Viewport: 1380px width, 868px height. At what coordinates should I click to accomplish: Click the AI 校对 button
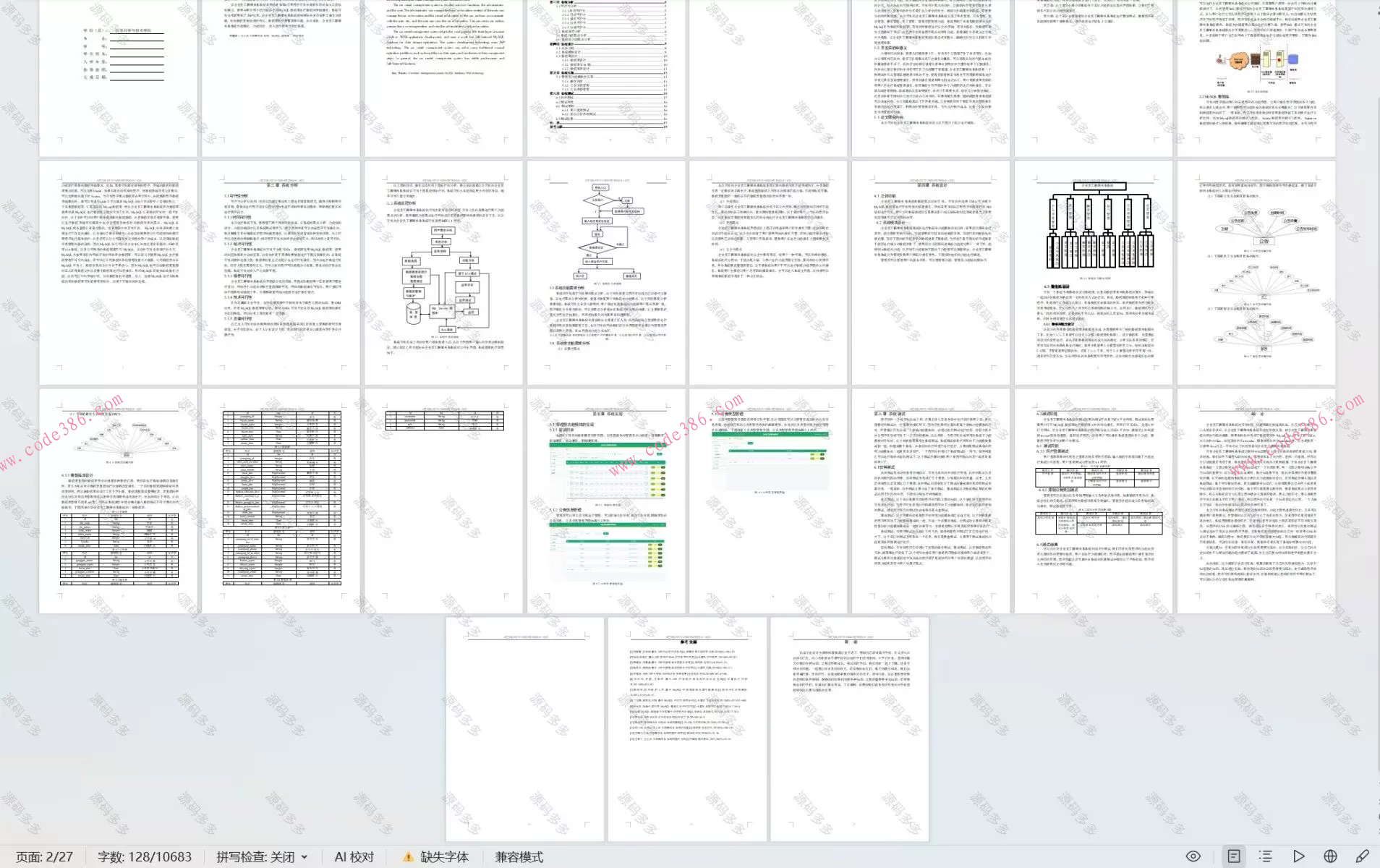354,857
